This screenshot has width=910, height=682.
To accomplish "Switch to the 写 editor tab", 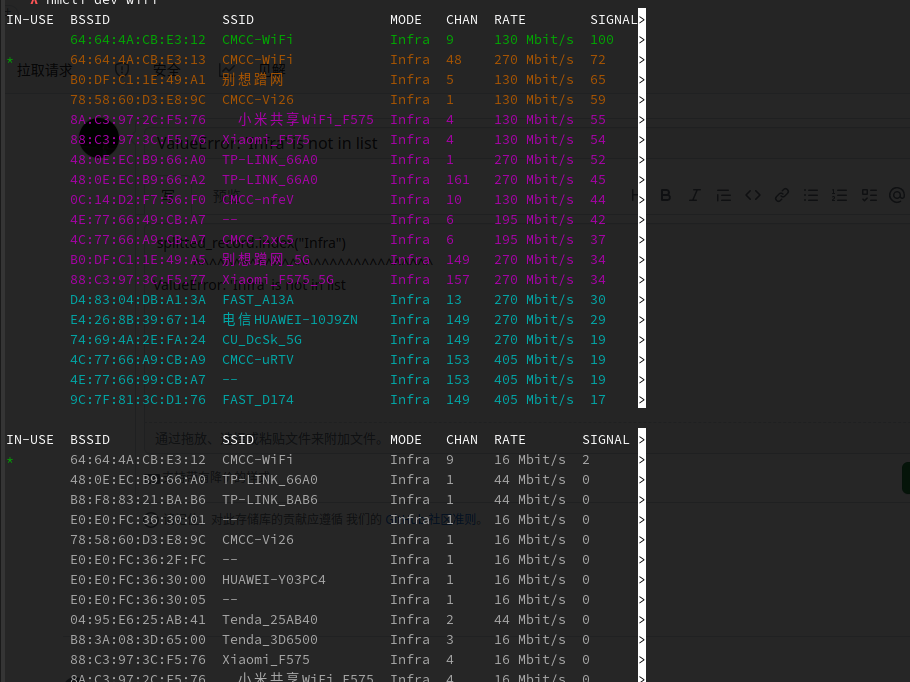I will [x=168, y=196].
